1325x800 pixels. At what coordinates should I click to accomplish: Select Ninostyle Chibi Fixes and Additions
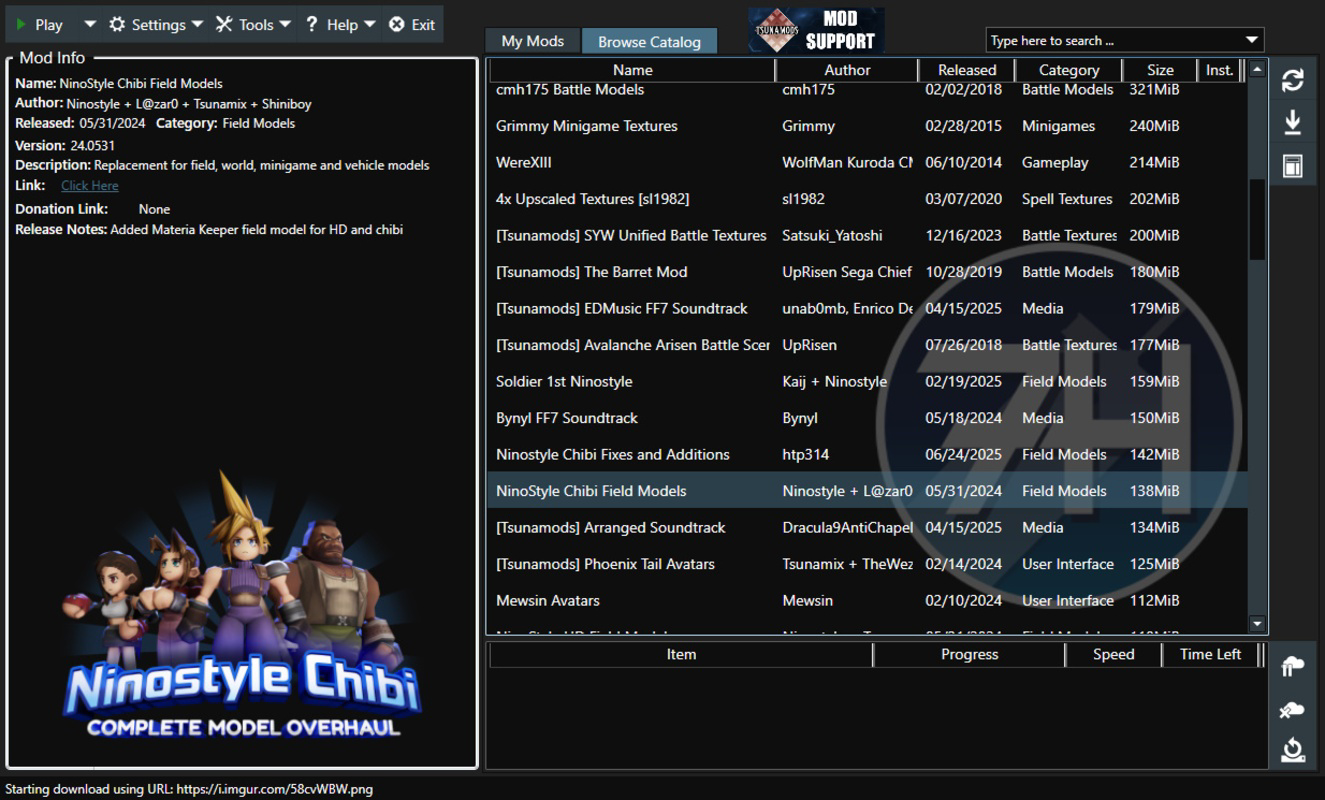point(867,454)
